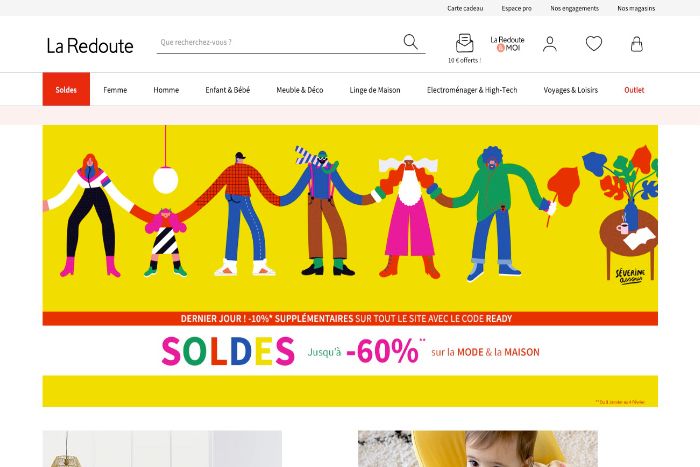Image resolution: width=700 pixels, height=467 pixels.
Task: Click the Outlet link
Action: 634,90
